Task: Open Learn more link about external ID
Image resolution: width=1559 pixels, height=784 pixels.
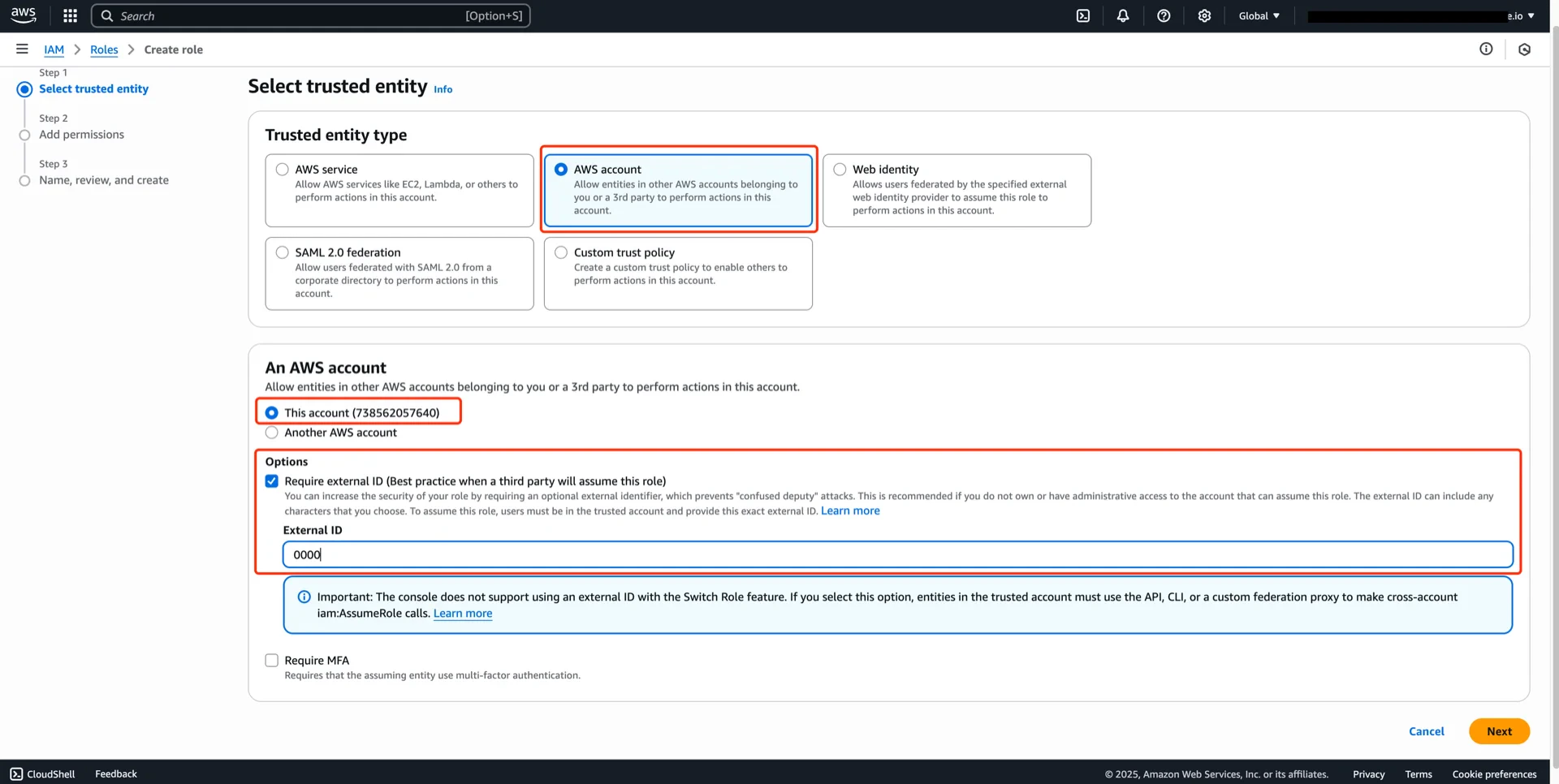Action: (x=850, y=510)
